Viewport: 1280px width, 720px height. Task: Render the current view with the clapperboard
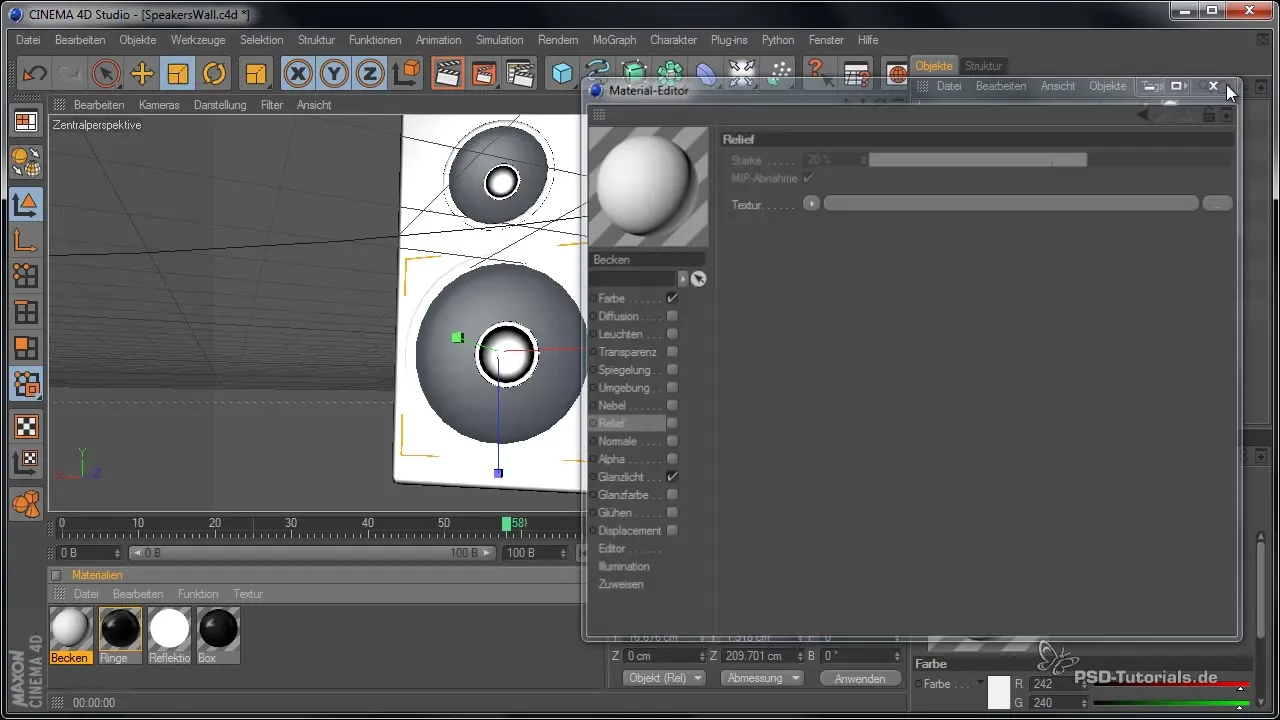click(448, 73)
